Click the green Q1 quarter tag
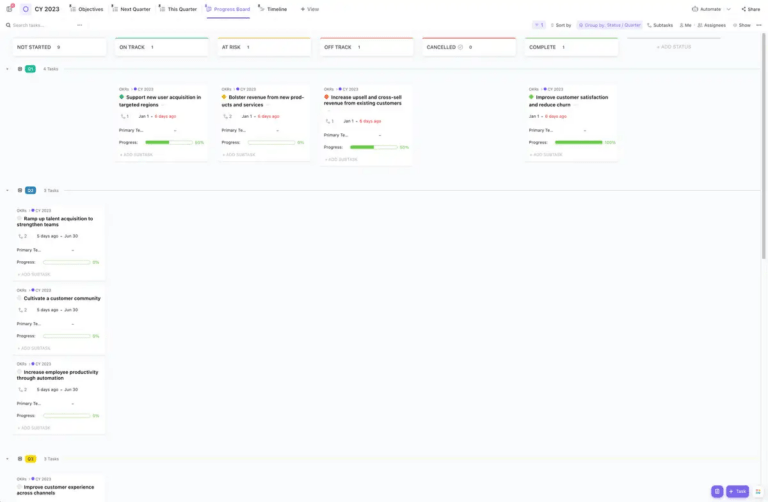The image size is (768, 502). point(30,69)
